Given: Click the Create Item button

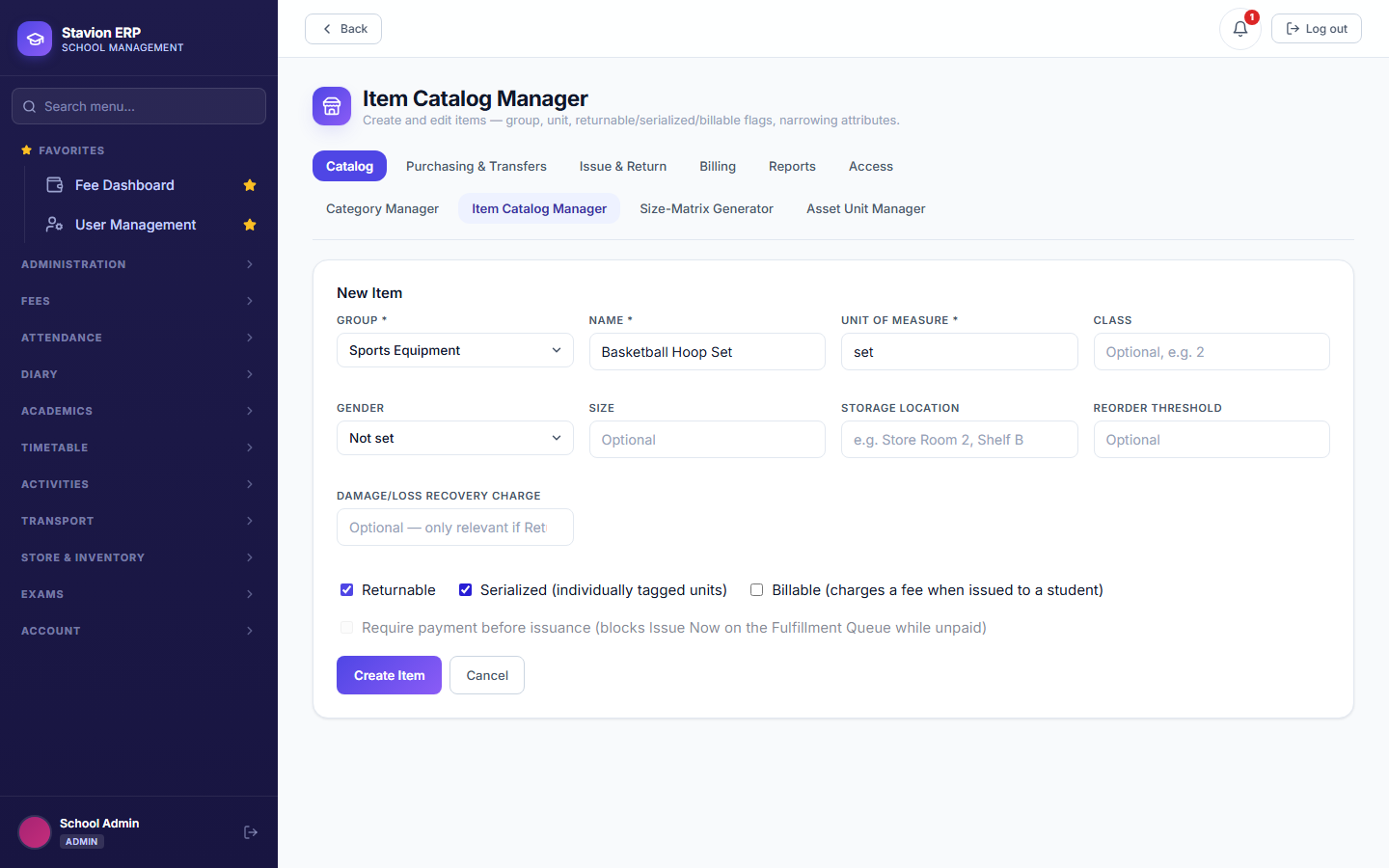Looking at the screenshot, I should pyautogui.click(x=389, y=675).
